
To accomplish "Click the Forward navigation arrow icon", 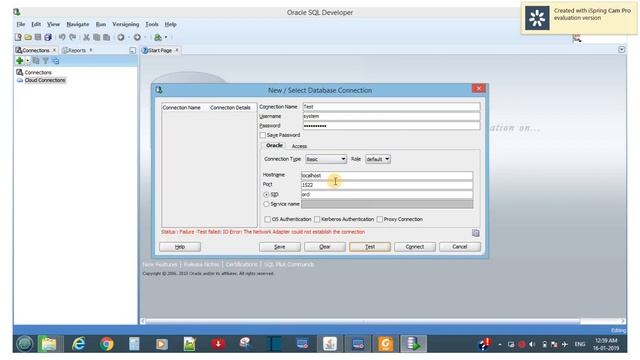I will coord(137,37).
